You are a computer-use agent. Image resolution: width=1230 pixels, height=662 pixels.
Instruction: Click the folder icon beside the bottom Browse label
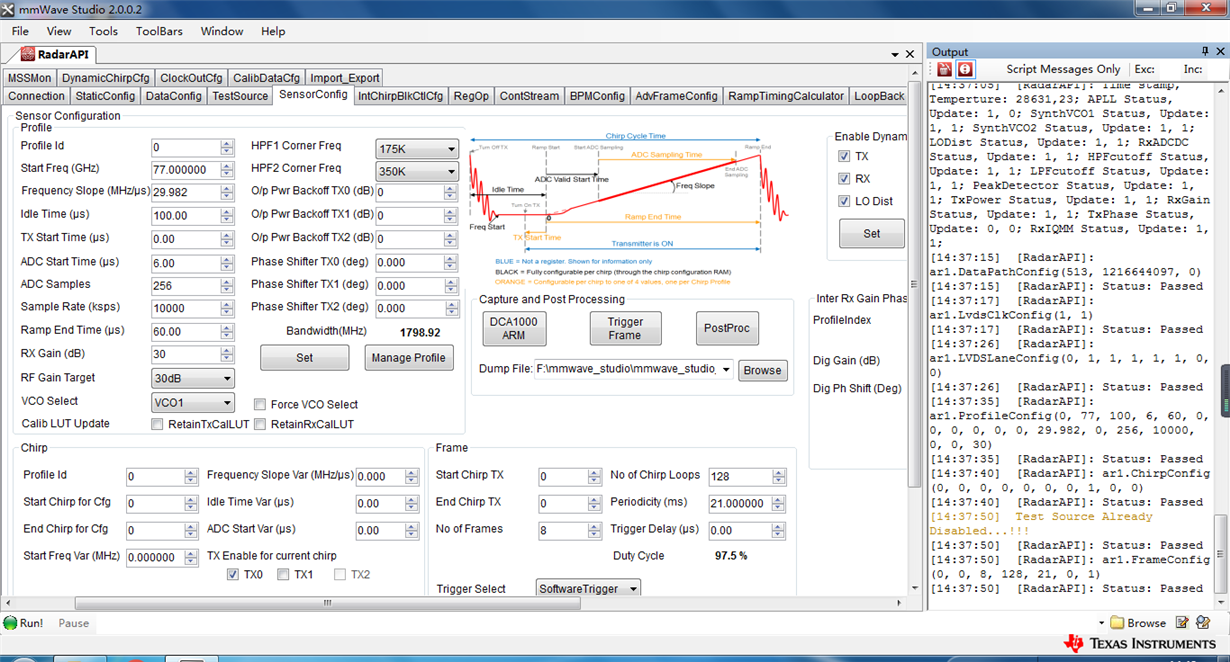point(1117,623)
